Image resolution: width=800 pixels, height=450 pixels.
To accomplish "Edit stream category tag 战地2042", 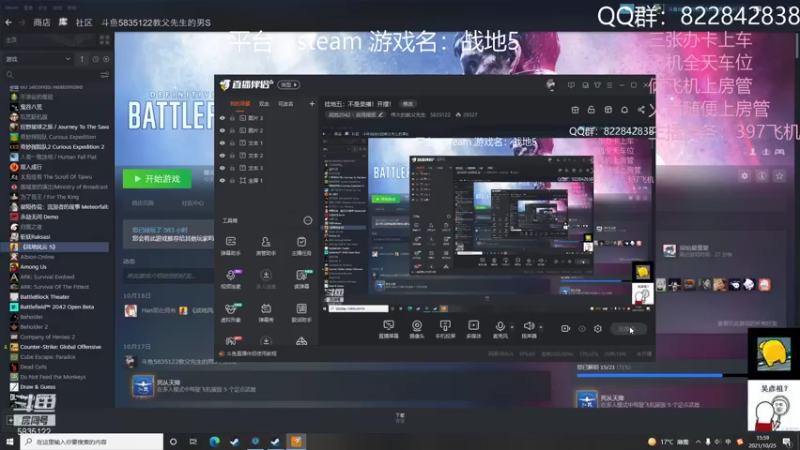I will pyautogui.click(x=356, y=115).
